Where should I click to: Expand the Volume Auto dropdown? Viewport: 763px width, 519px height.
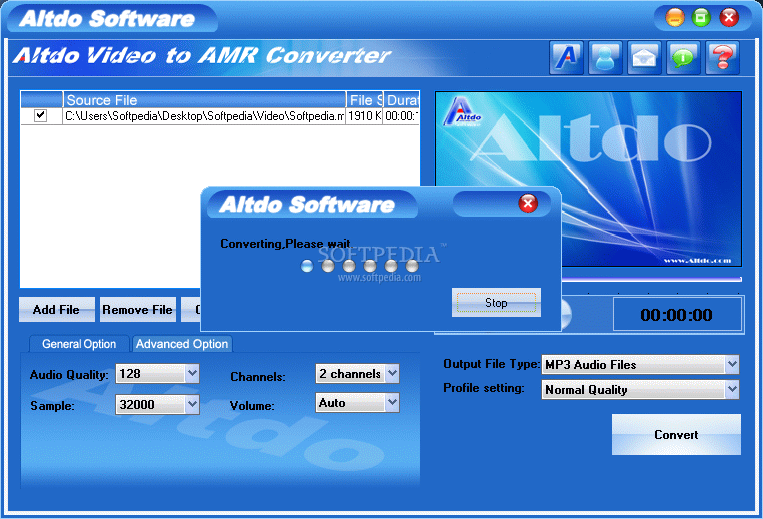(392, 403)
